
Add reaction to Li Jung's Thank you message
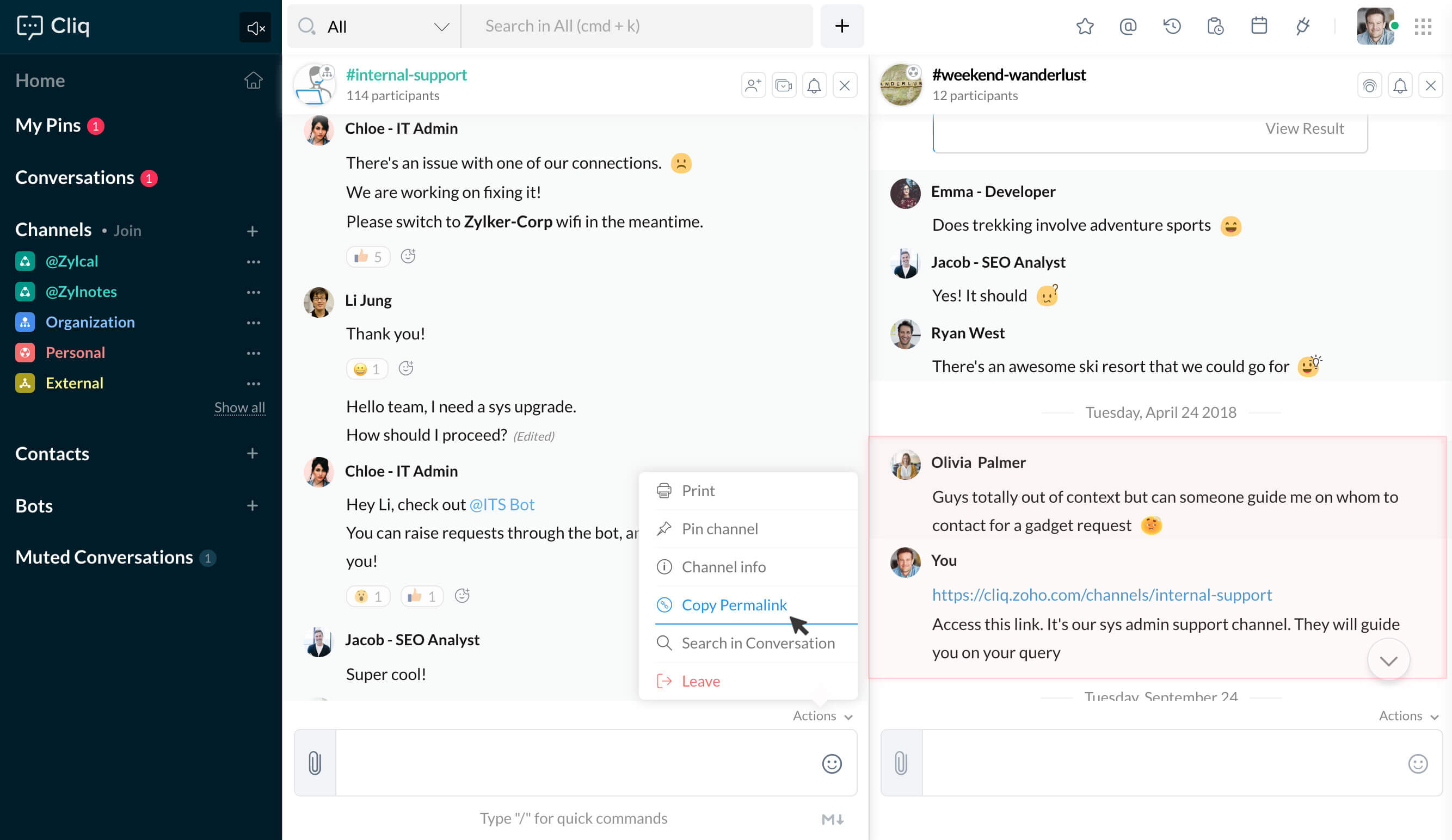(x=406, y=368)
